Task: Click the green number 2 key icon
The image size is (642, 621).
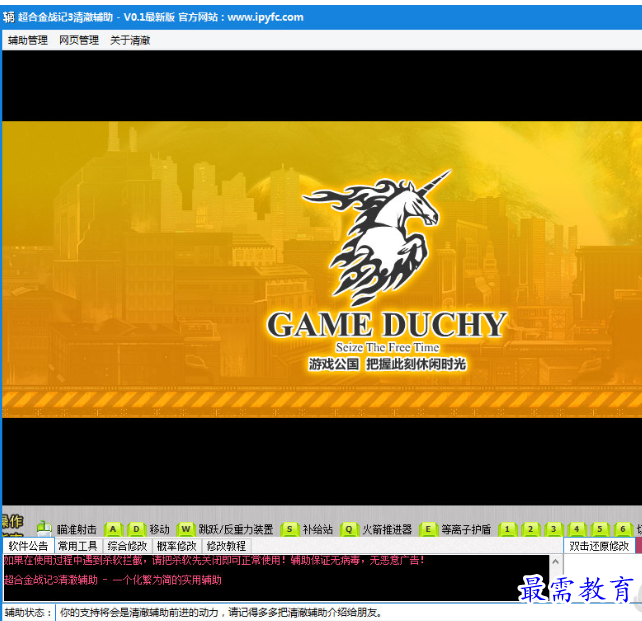Action: point(531,529)
